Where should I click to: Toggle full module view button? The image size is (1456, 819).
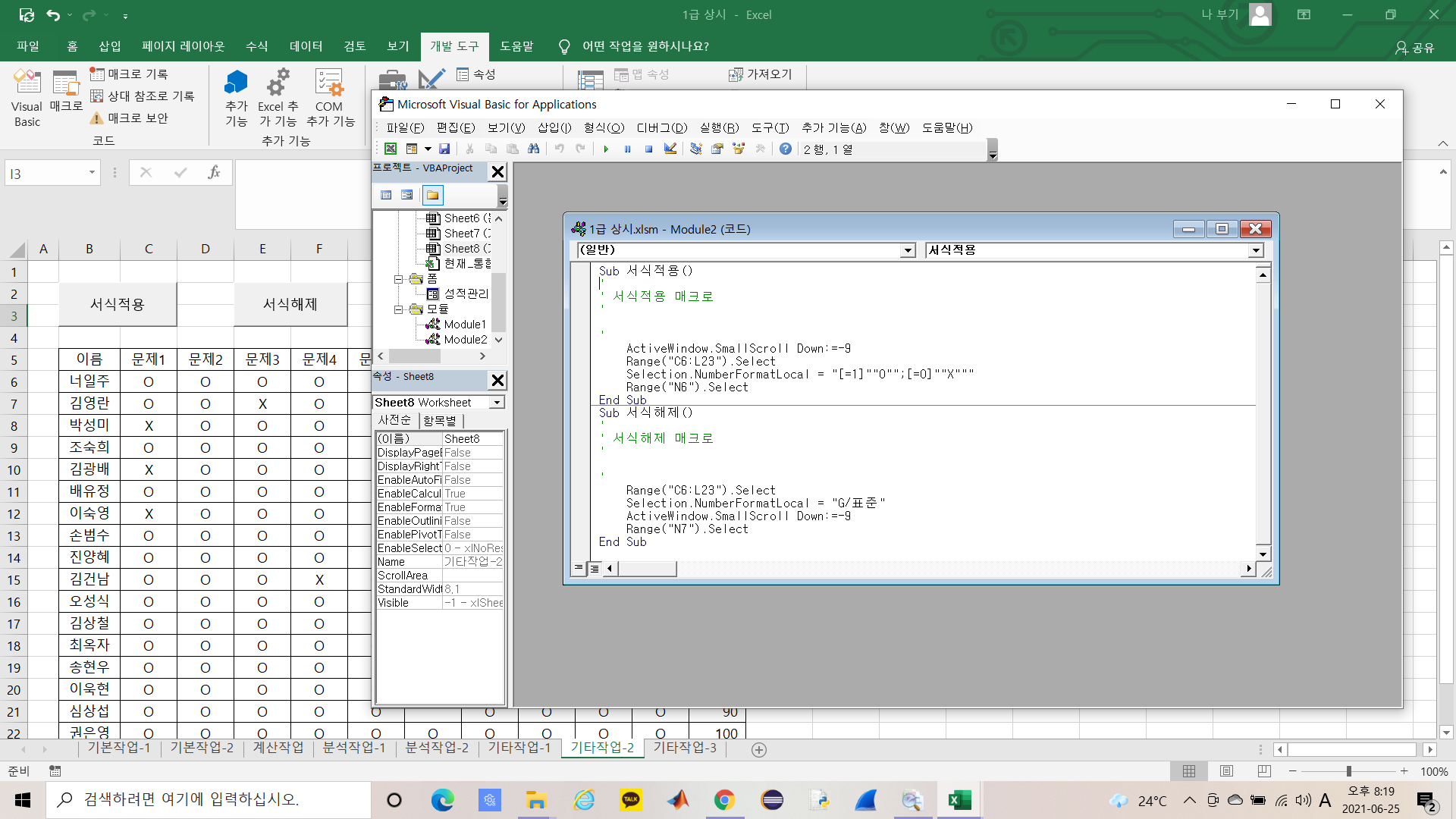(x=595, y=568)
